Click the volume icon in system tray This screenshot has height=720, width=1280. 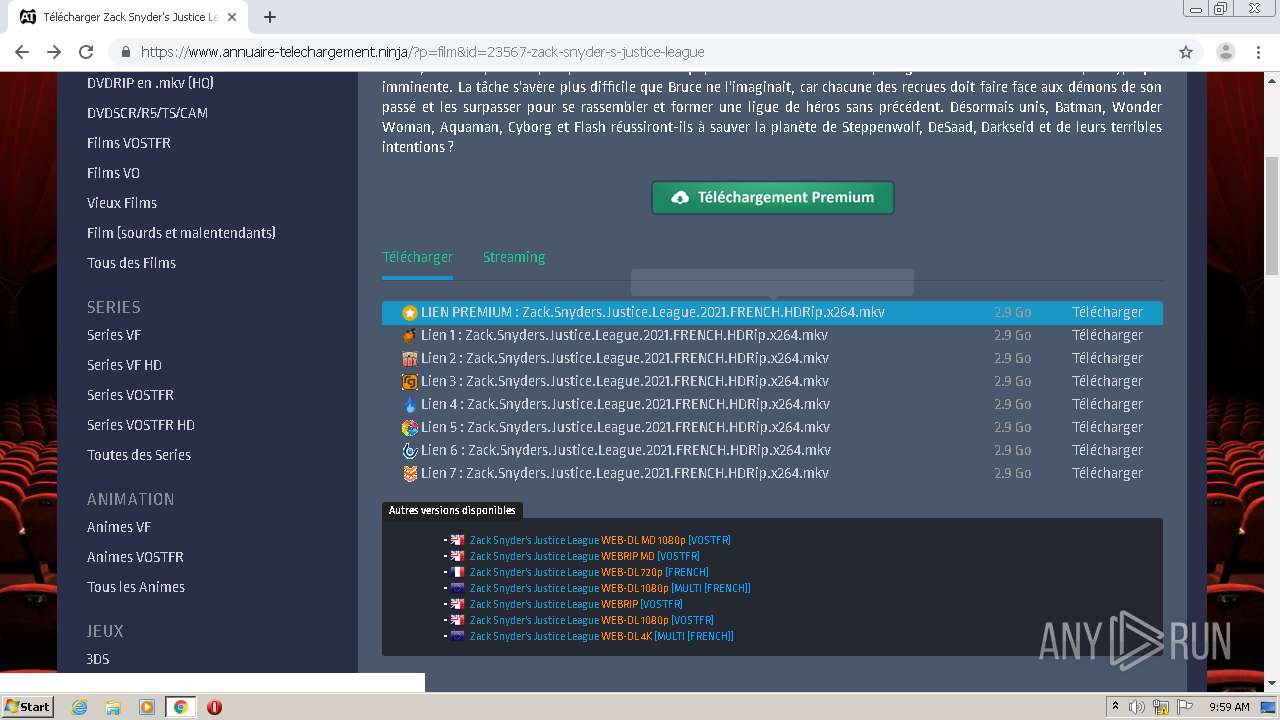point(1137,707)
